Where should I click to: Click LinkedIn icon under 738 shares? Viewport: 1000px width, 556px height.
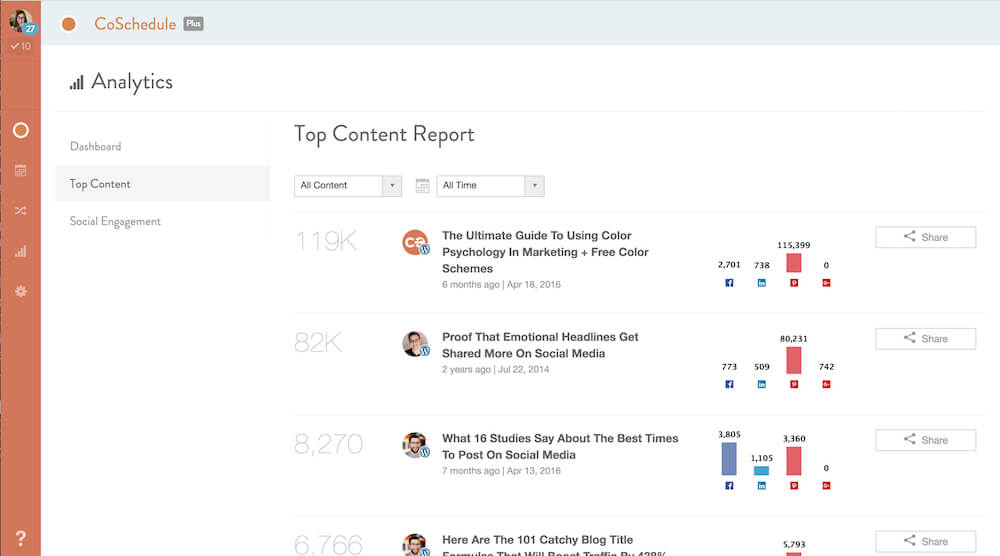[x=761, y=283]
